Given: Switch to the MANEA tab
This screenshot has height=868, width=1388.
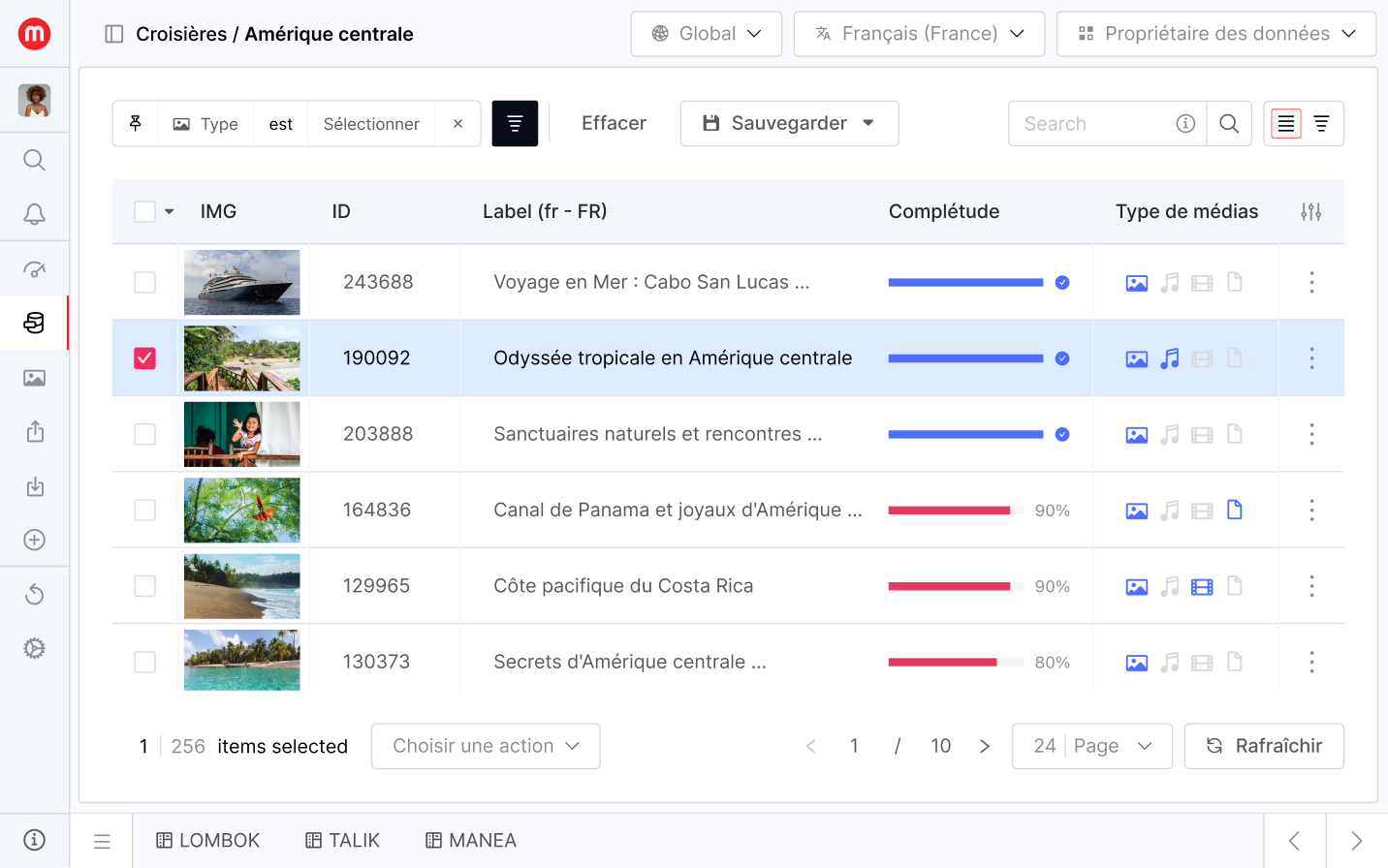Looking at the screenshot, I should point(471,840).
